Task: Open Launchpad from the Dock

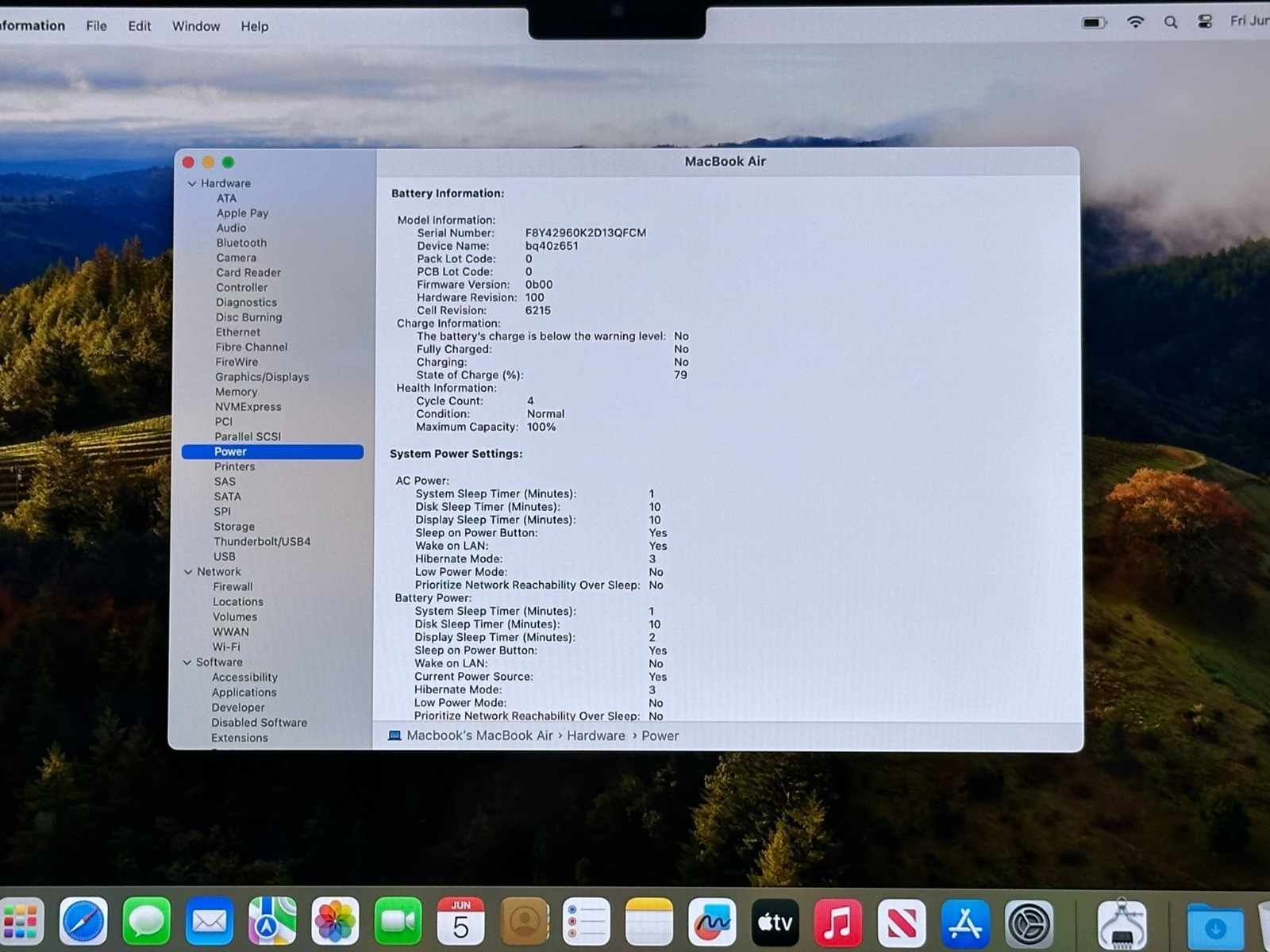Action: pos(21,922)
